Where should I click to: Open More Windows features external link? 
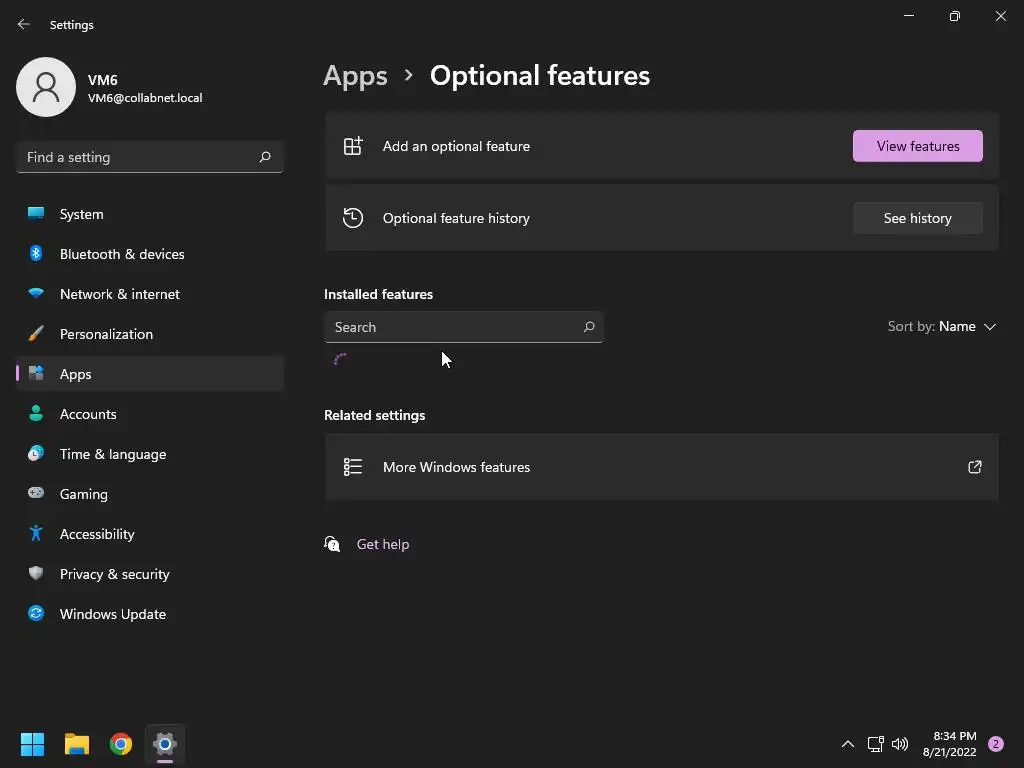tap(974, 467)
